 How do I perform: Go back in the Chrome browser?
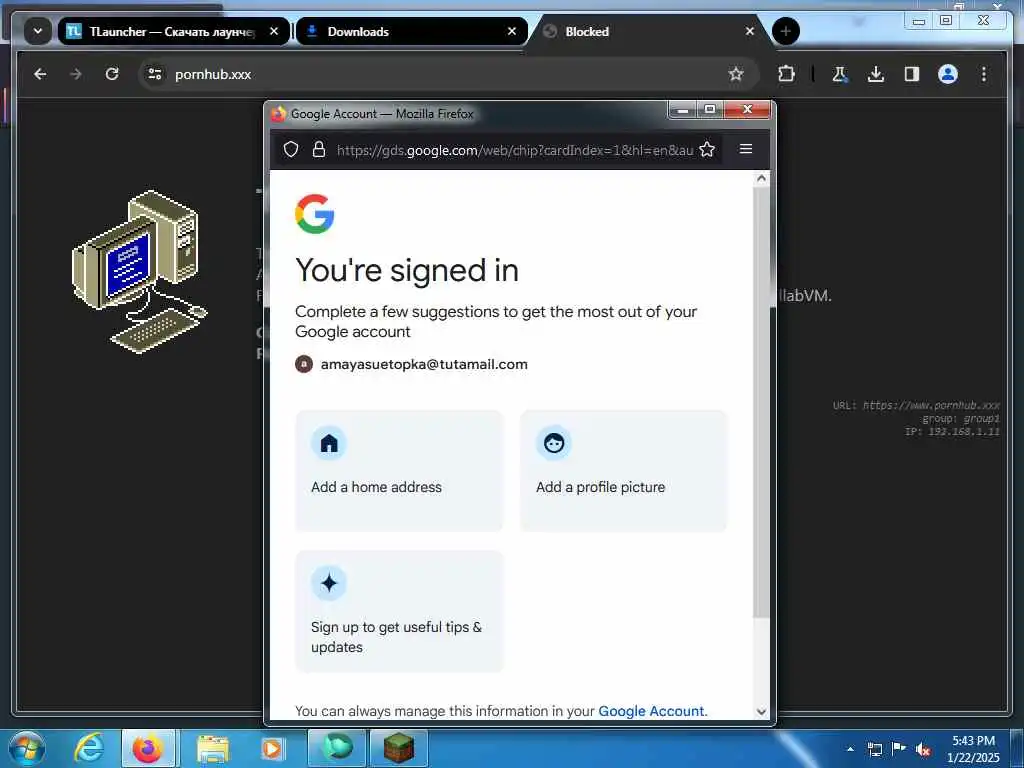click(40, 74)
